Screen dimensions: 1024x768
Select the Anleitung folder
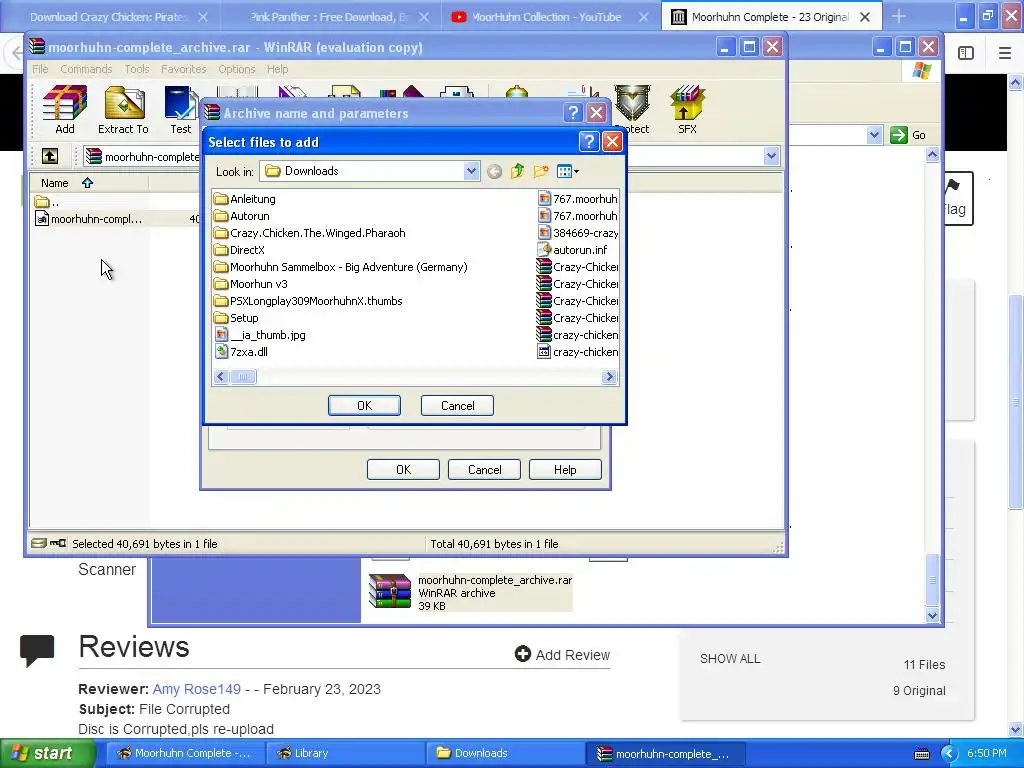245,199
